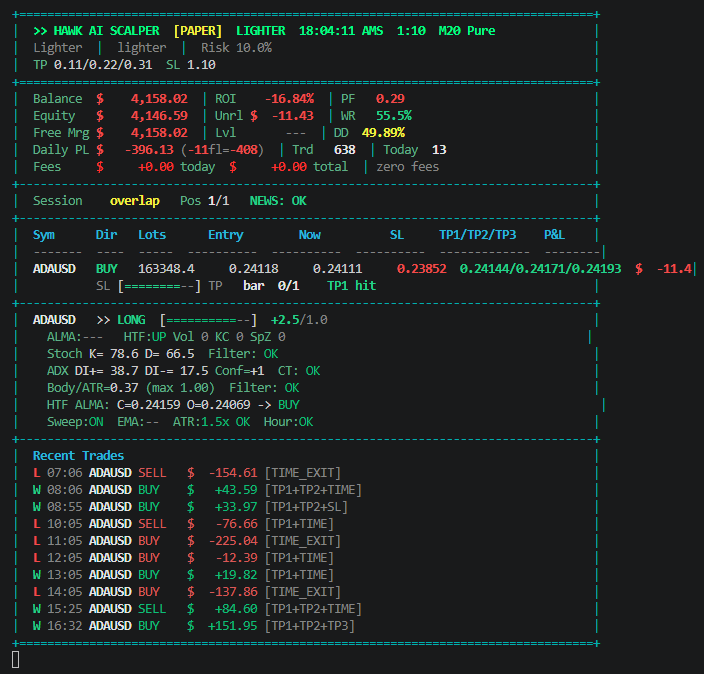Select the zero fees note
This screenshot has height=674, width=704.
[408, 167]
